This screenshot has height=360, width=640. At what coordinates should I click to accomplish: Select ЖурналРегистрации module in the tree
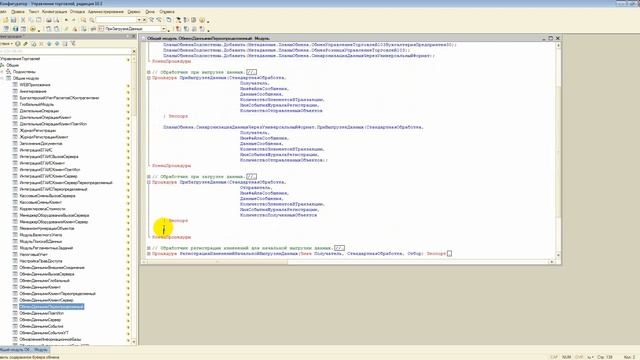pos(38,130)
